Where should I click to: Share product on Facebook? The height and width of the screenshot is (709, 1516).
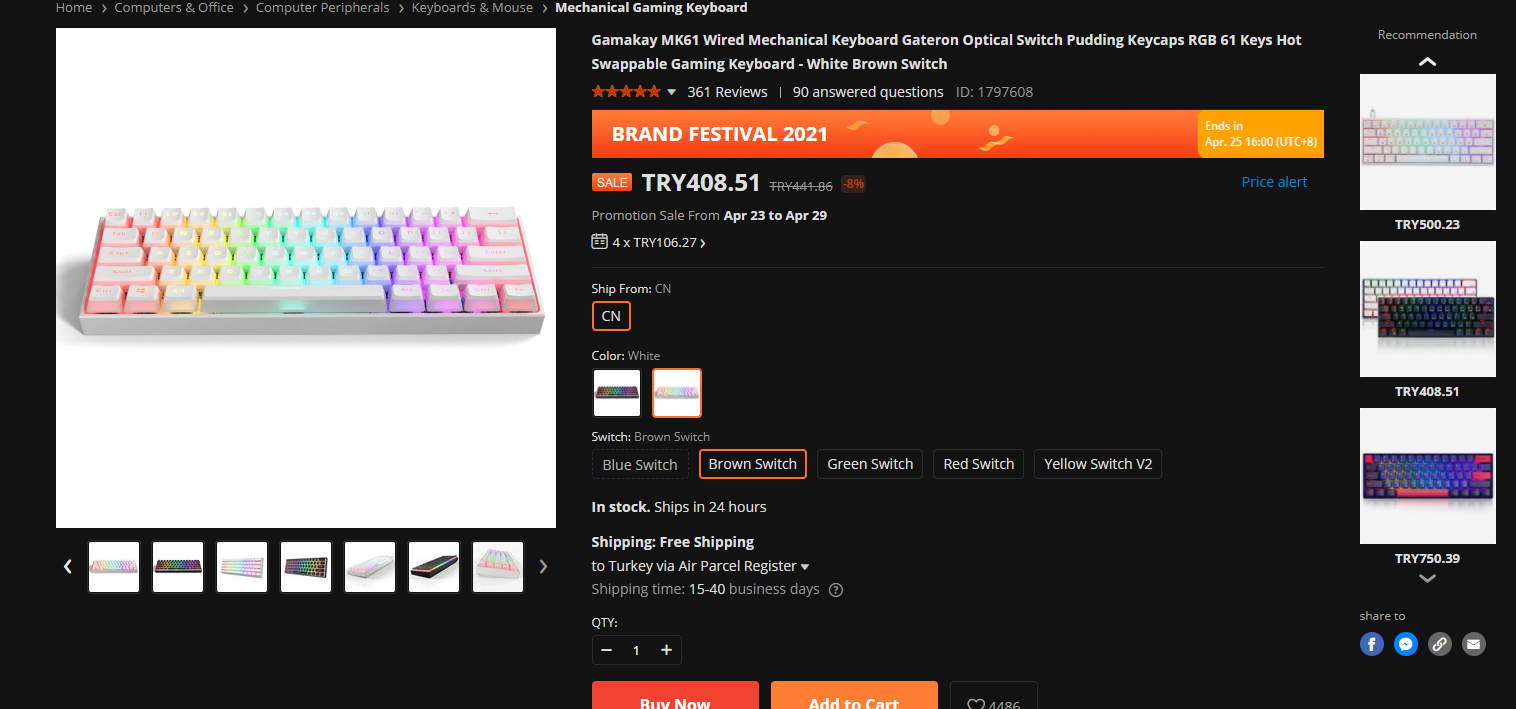1372,644
